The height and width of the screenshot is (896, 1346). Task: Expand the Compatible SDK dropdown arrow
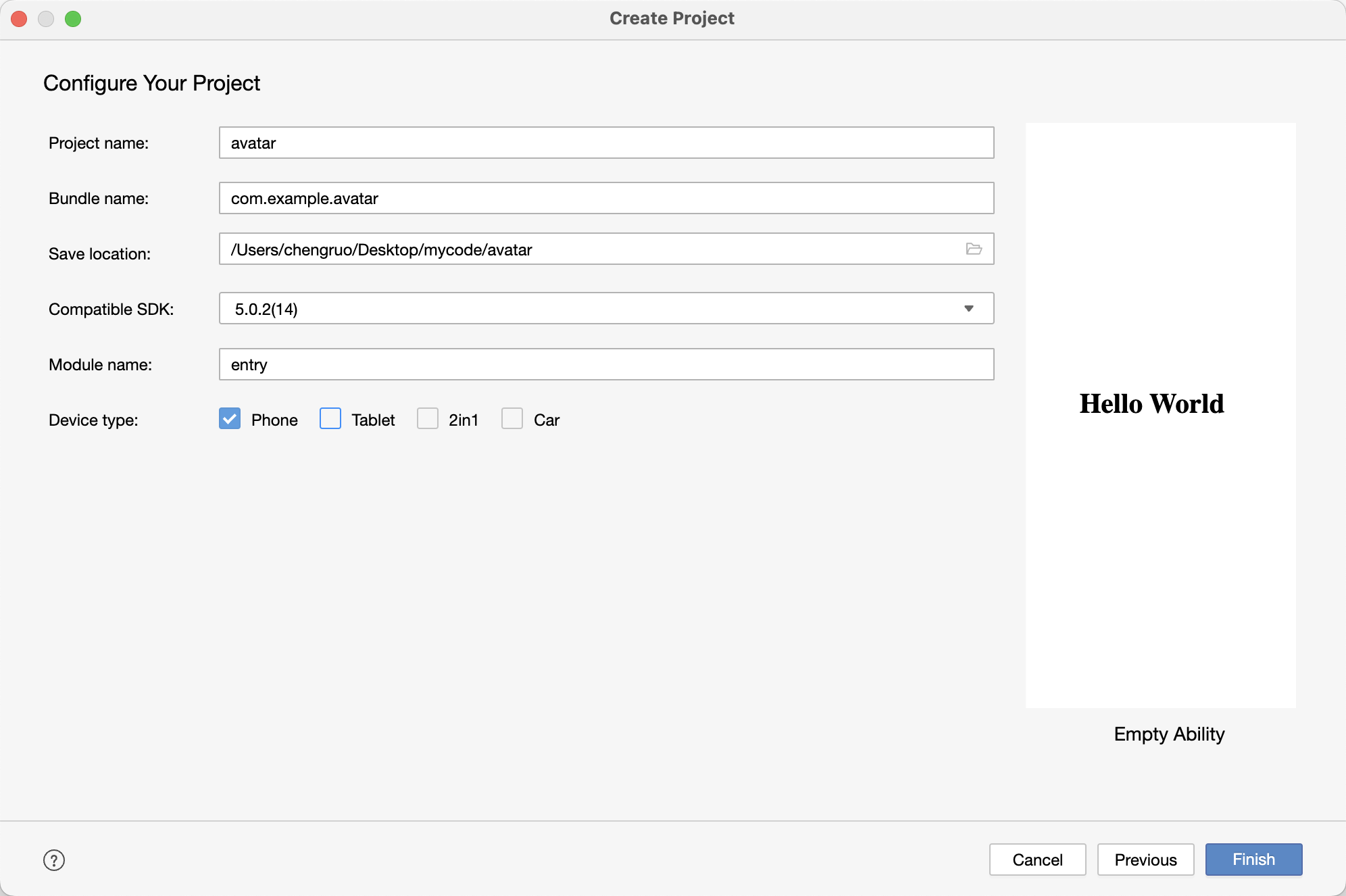(969, 309)
